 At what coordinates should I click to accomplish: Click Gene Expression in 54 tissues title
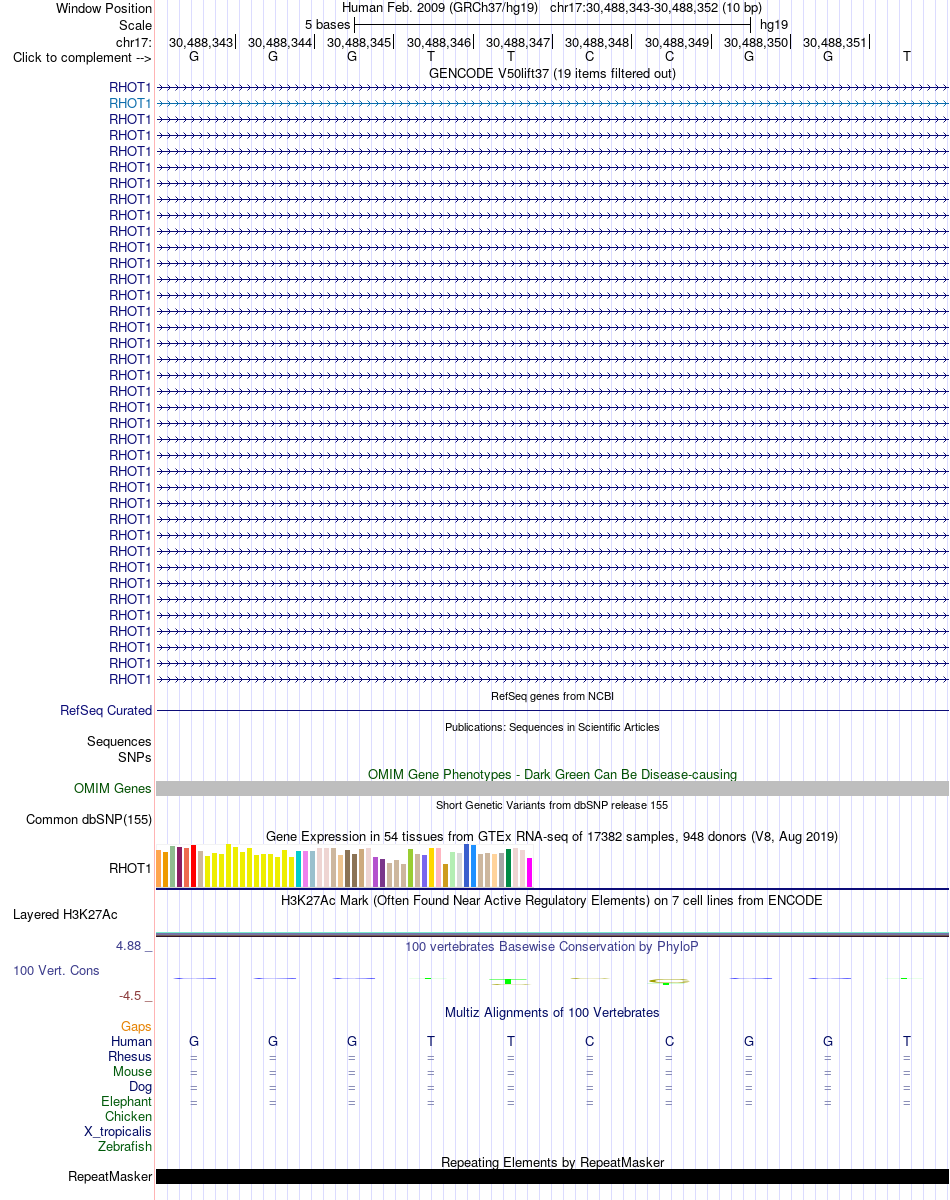pos(552,836)
